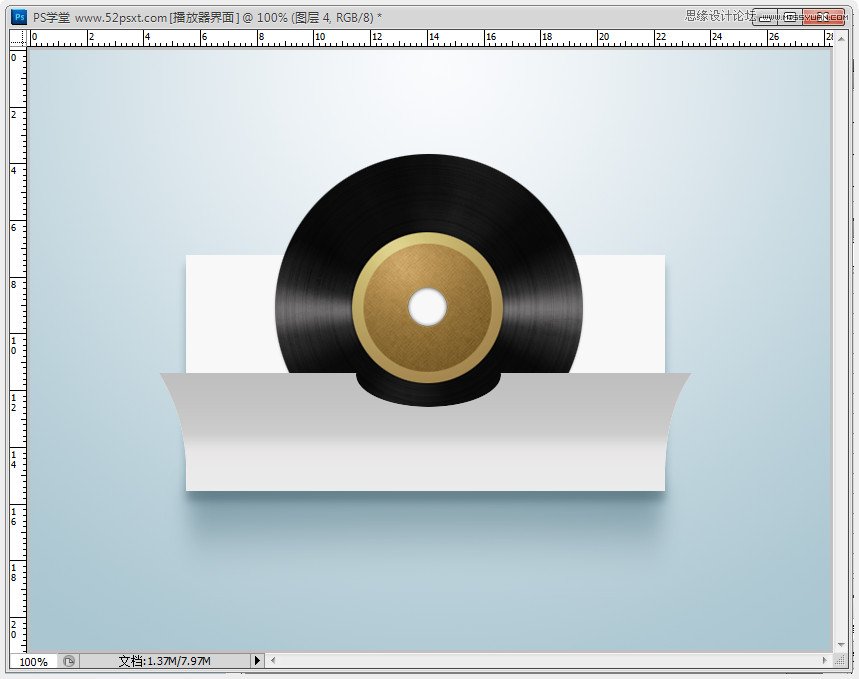
Task: Click the resize grip at the bottom-right corner
Action: pos(840,660)
